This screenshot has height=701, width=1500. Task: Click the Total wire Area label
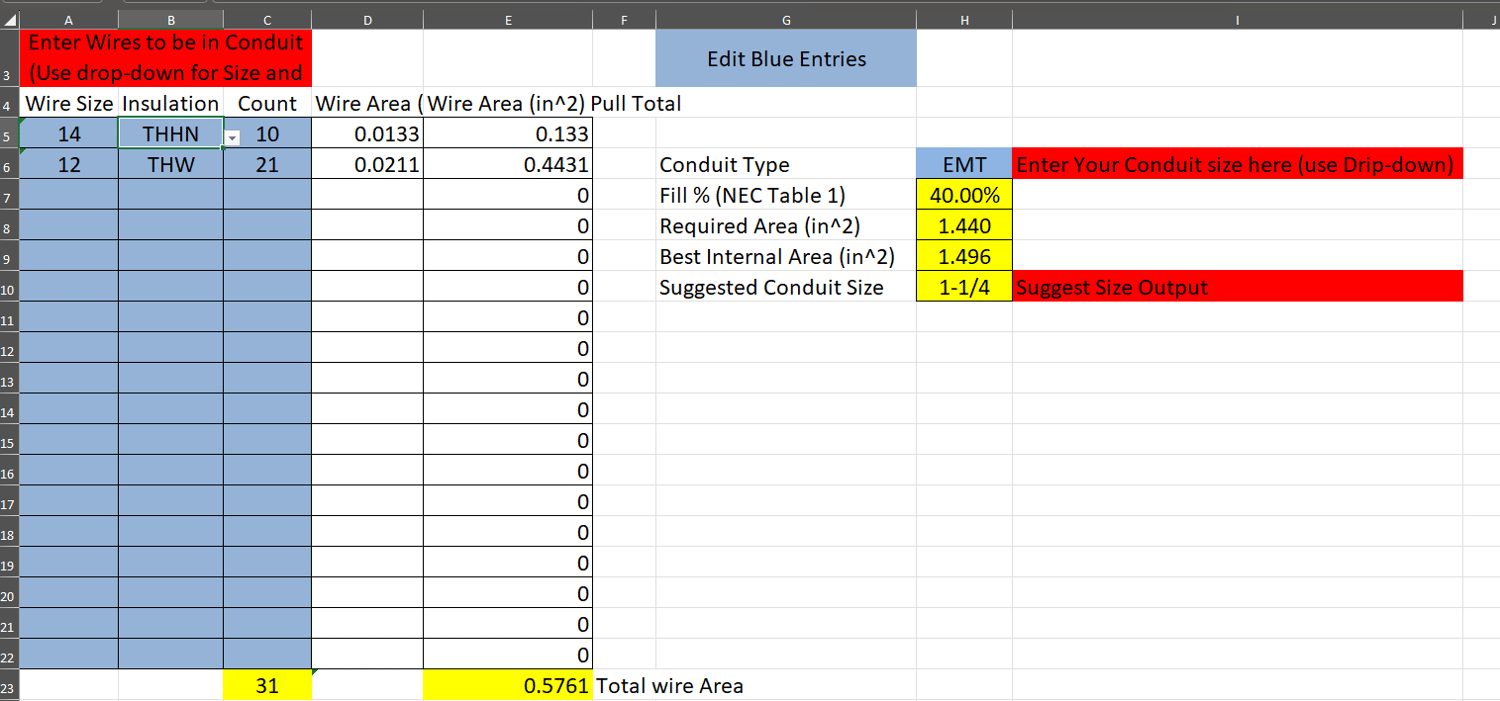[x=669, y=686]
